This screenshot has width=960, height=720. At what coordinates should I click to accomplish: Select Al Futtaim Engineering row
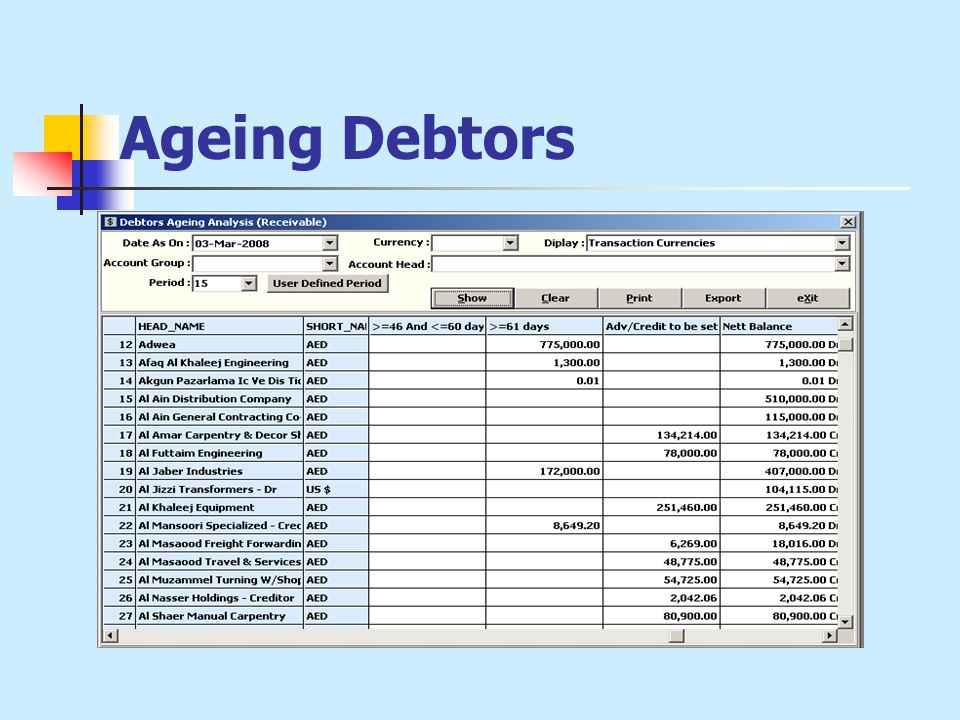coord(470,453)
